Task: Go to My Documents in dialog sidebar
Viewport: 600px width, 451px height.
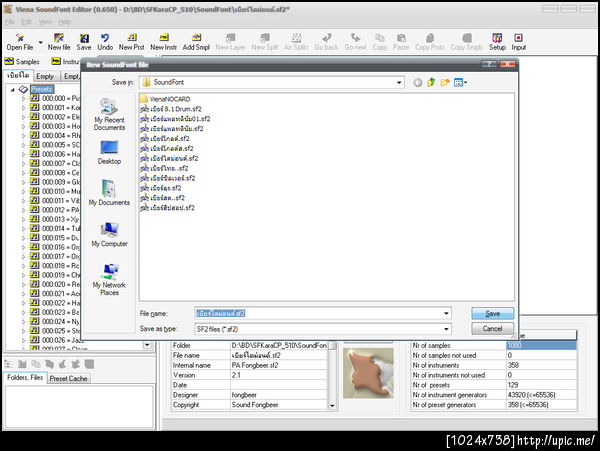Action: click(109, 192)
